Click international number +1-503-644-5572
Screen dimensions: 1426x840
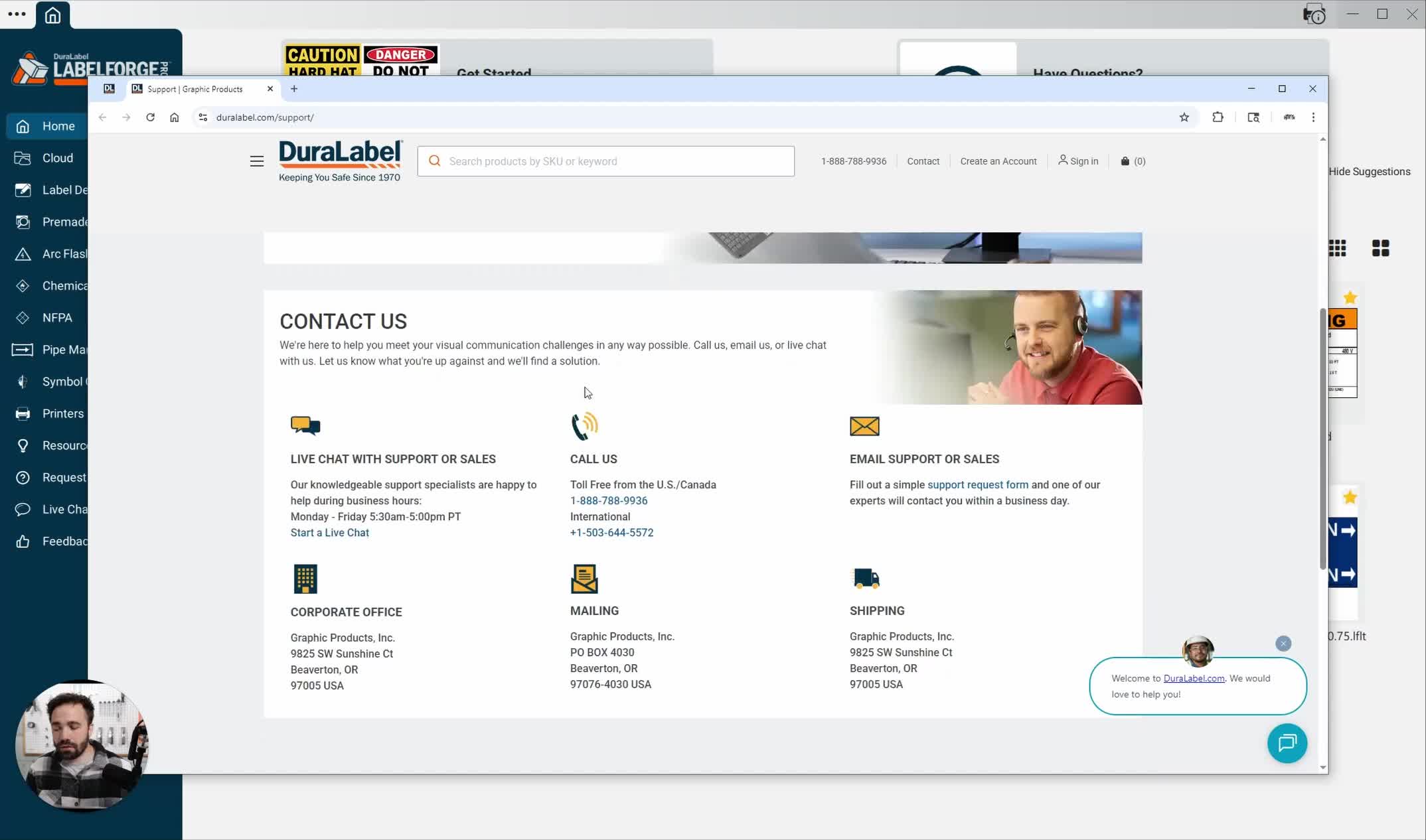pyautogui.click(x=612, y=533)
